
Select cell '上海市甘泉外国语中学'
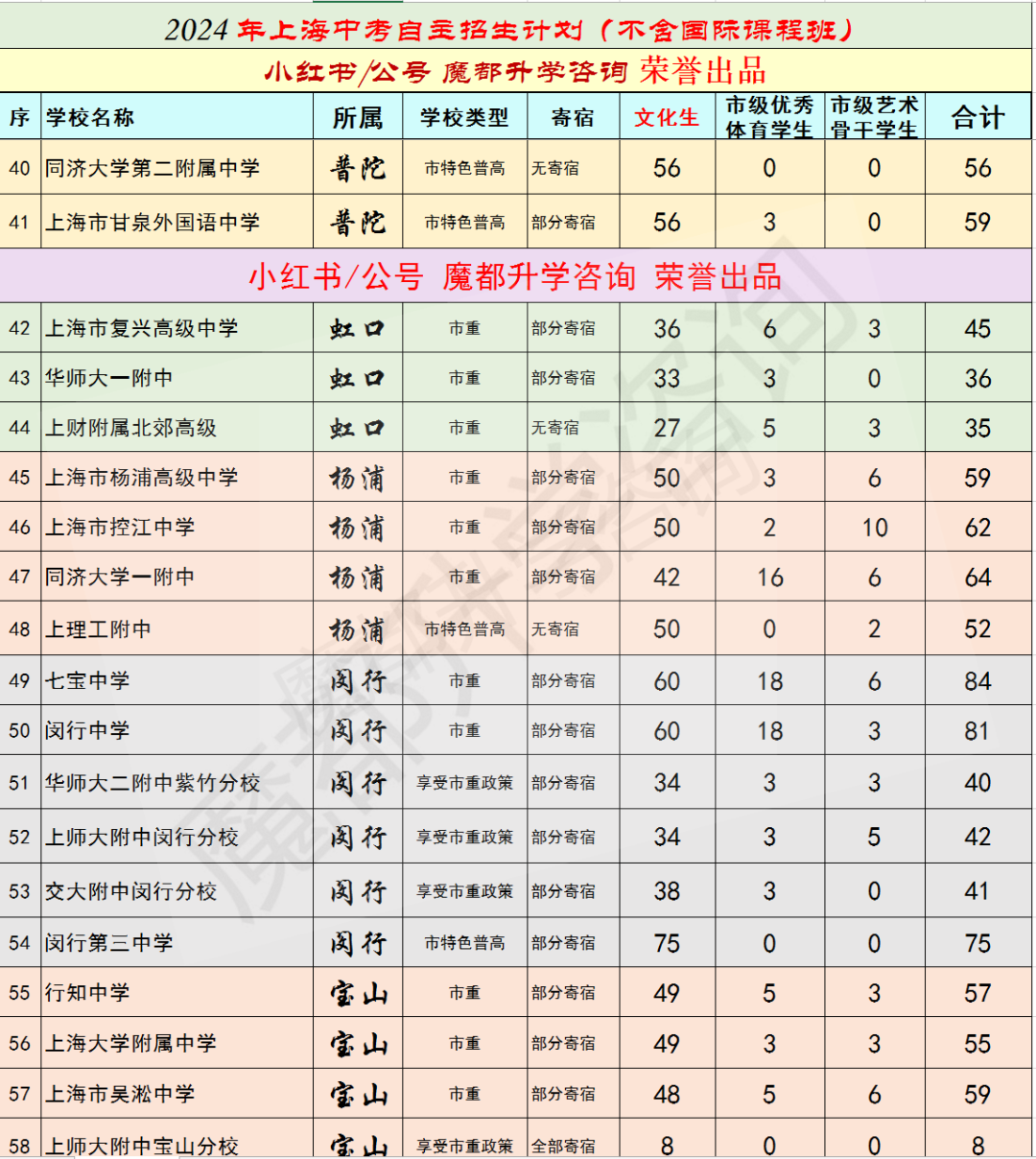[177, 222]
